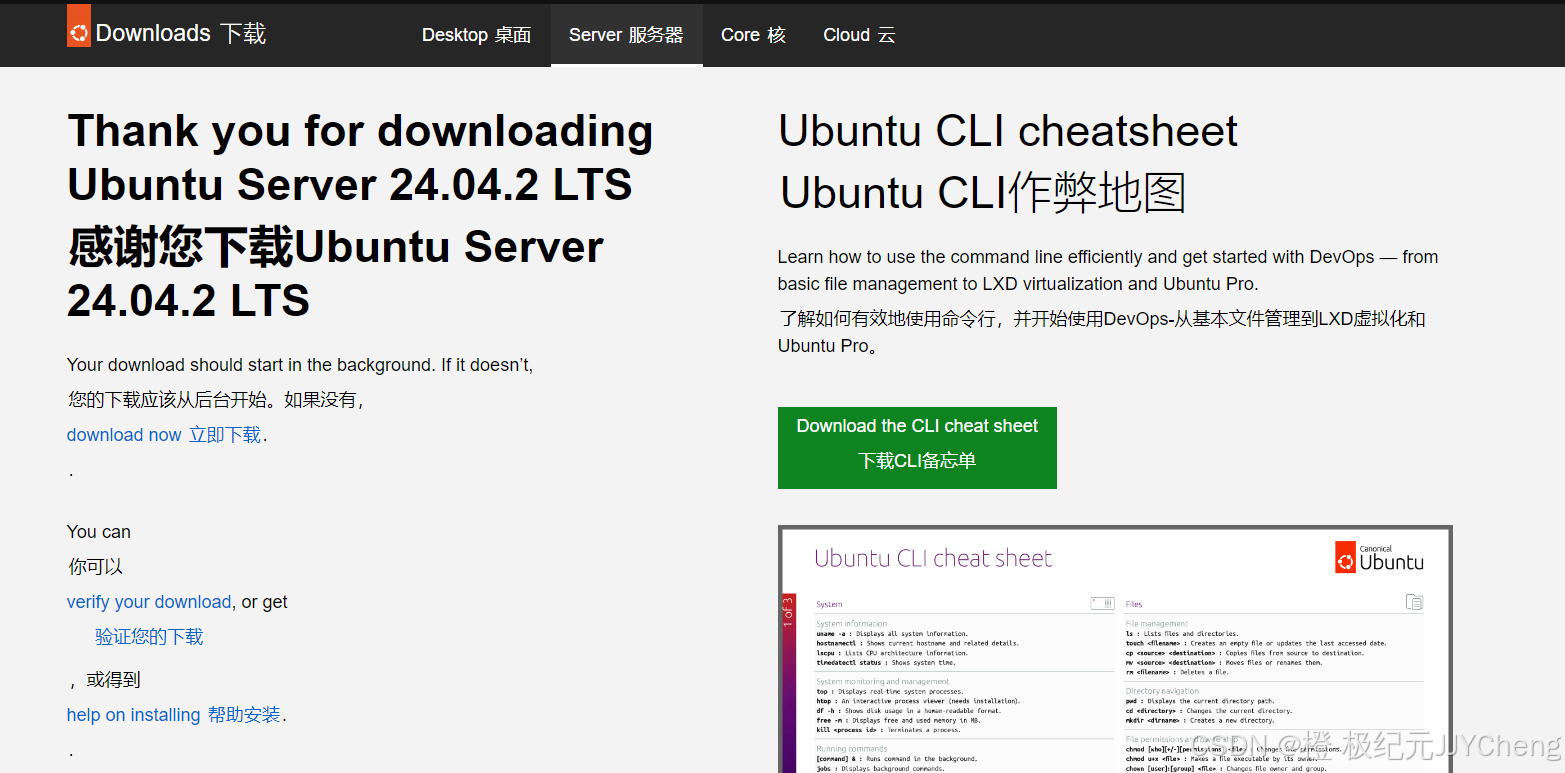Click the 验证您的下载 link
Image resolution: width=1565 pixels, height=773 pixels.
149,637
